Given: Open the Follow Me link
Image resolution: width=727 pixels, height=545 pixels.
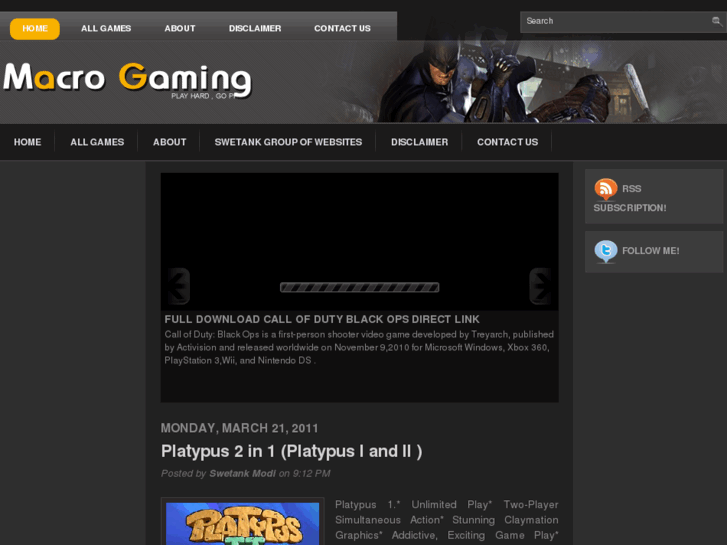Looking at the screenshot, I should 650,251.
